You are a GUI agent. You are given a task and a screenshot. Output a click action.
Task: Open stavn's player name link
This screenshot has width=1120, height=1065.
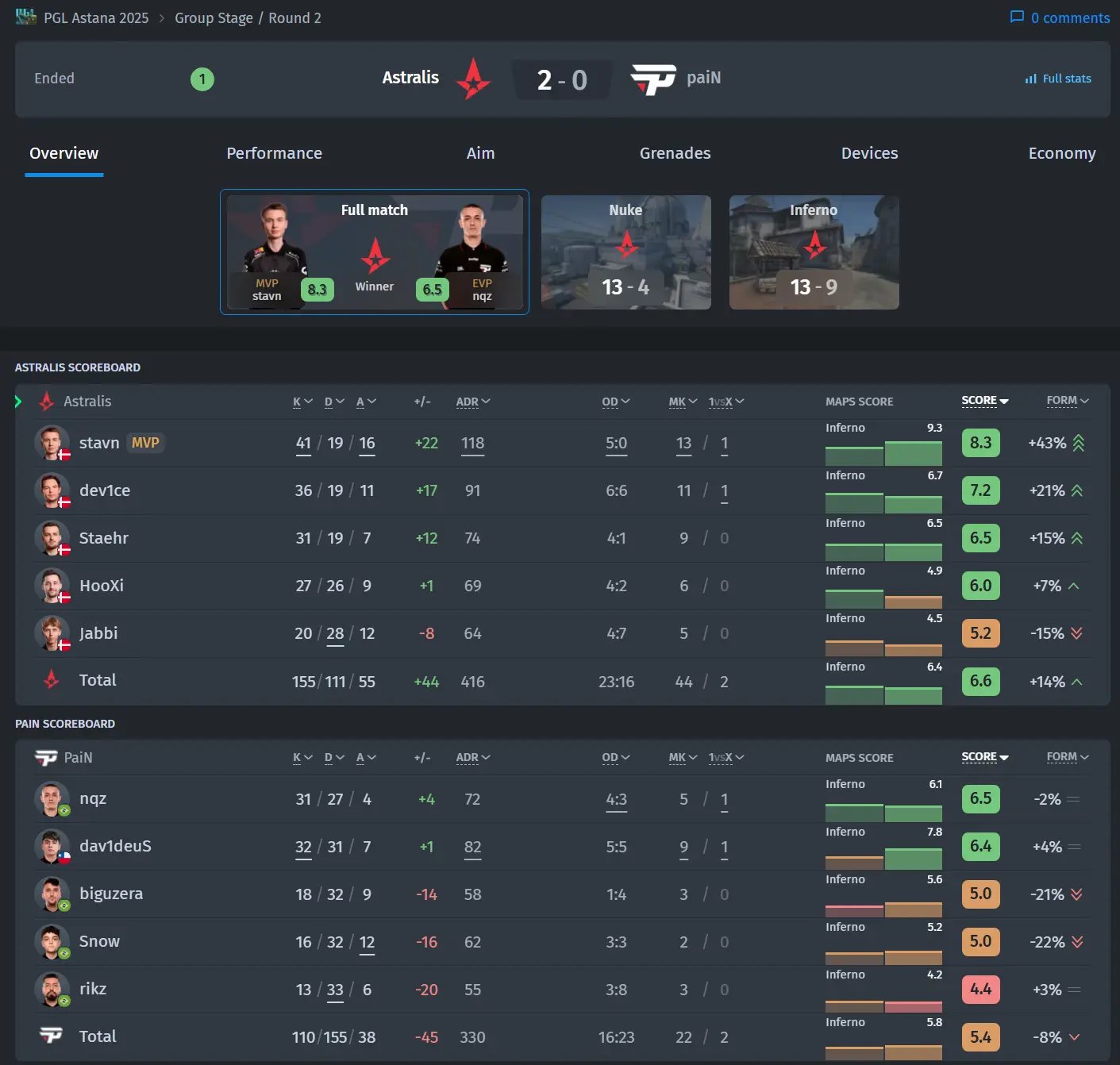[x=99, y=443]
